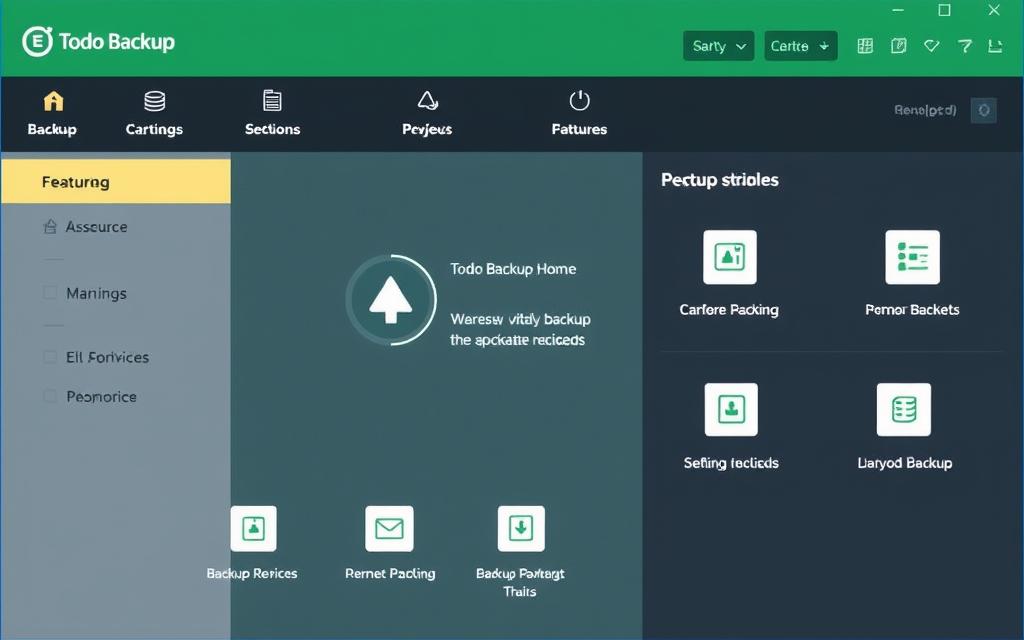
Task: Click the Backup tab house icon
Action: [54, 101]
